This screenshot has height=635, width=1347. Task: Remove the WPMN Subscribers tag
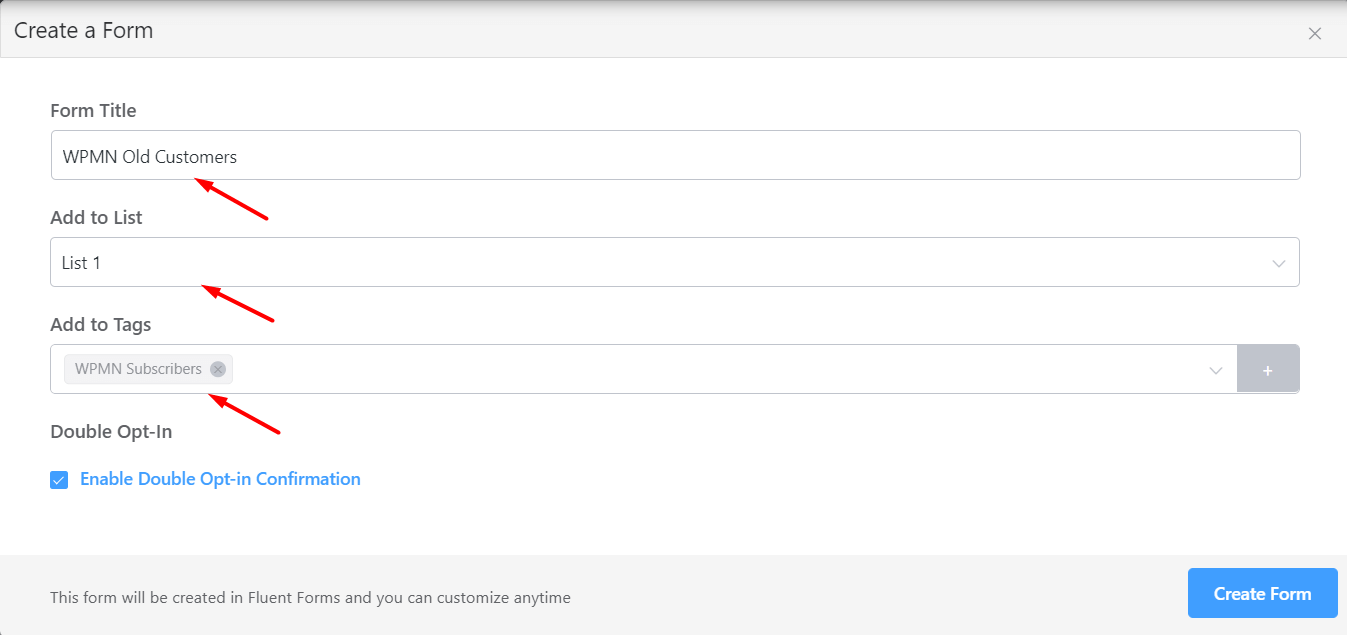(218, 369)
